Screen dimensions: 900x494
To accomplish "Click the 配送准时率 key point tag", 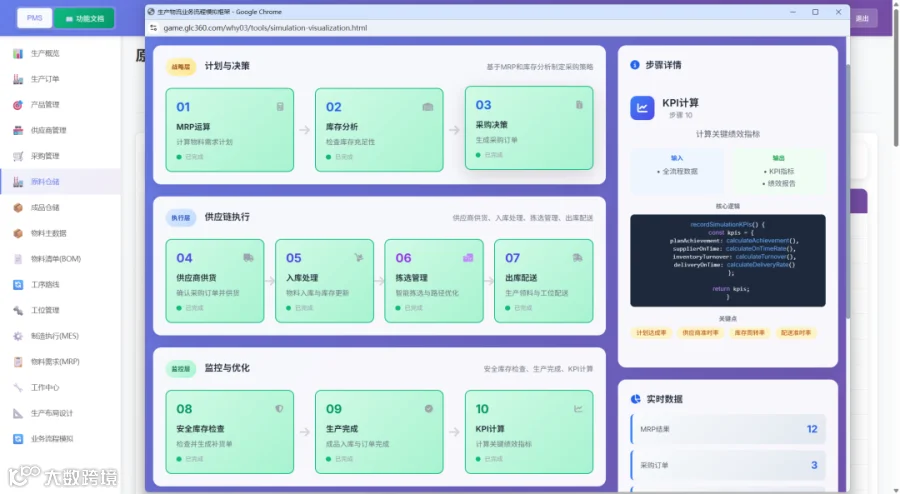I will (796, 333).
